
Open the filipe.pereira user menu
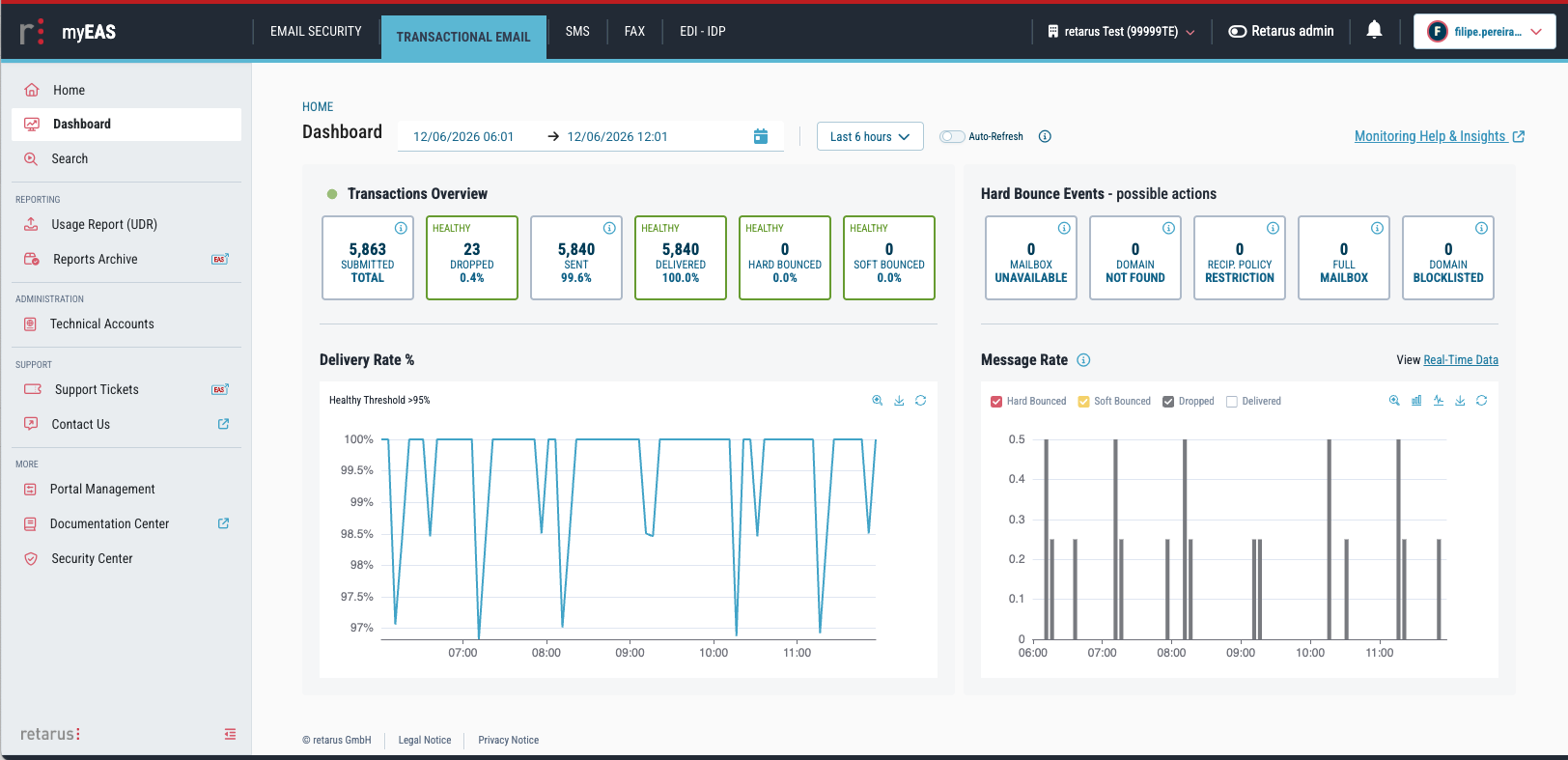click(1485, 32)
